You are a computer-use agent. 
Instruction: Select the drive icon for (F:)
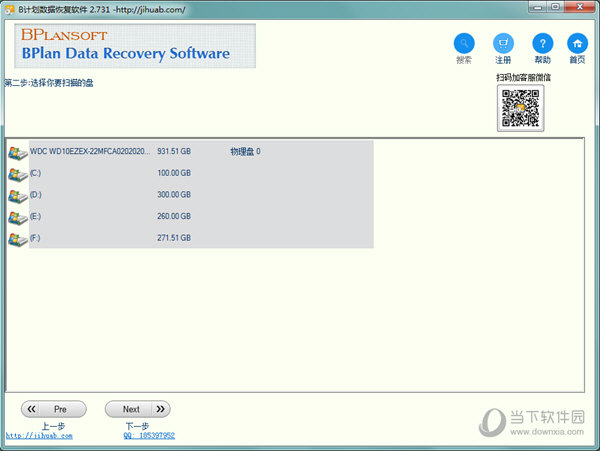pyautogui.click(x=17, y=240)
